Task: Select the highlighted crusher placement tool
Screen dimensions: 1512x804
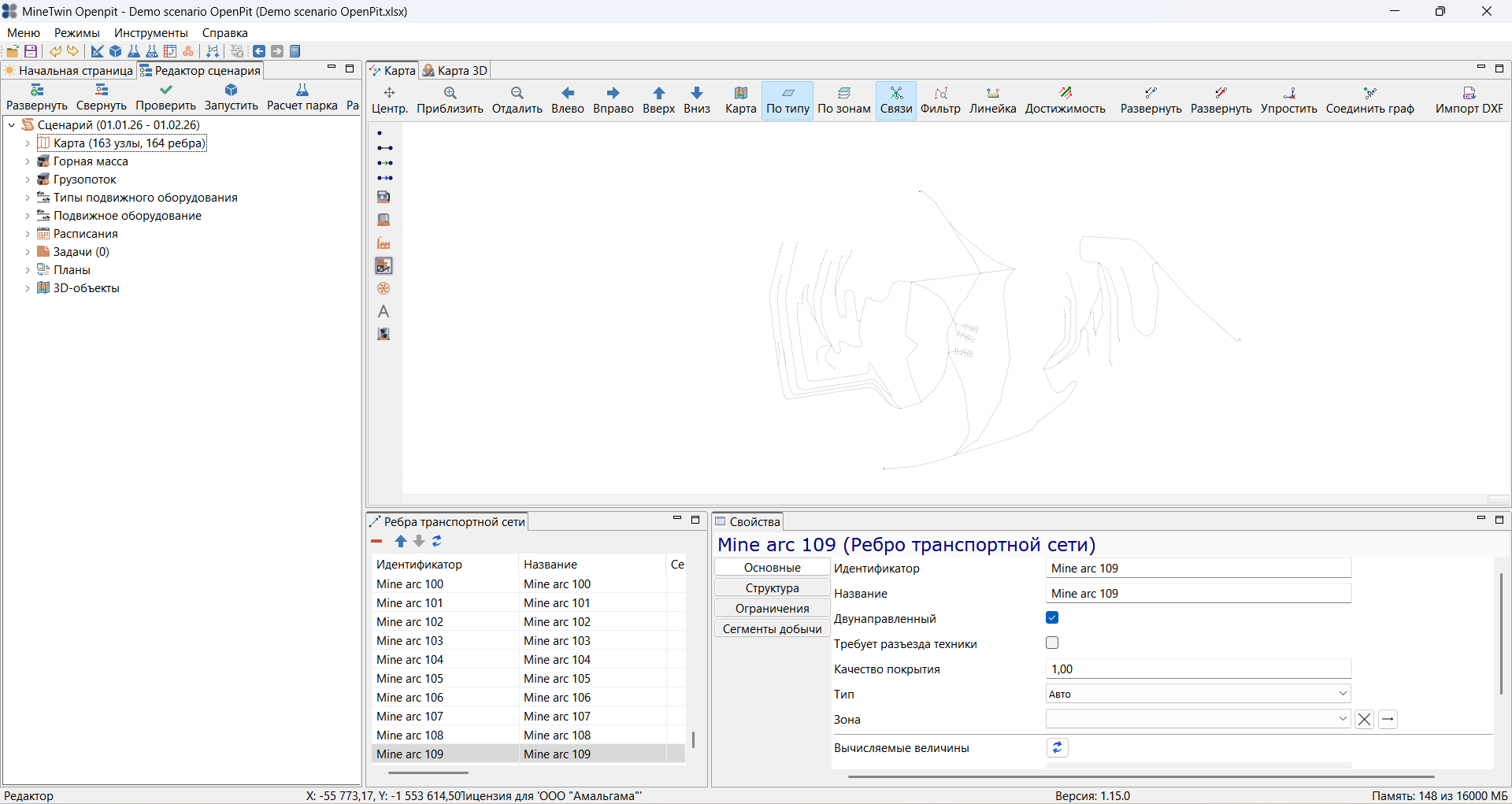Action: [384, 265]
